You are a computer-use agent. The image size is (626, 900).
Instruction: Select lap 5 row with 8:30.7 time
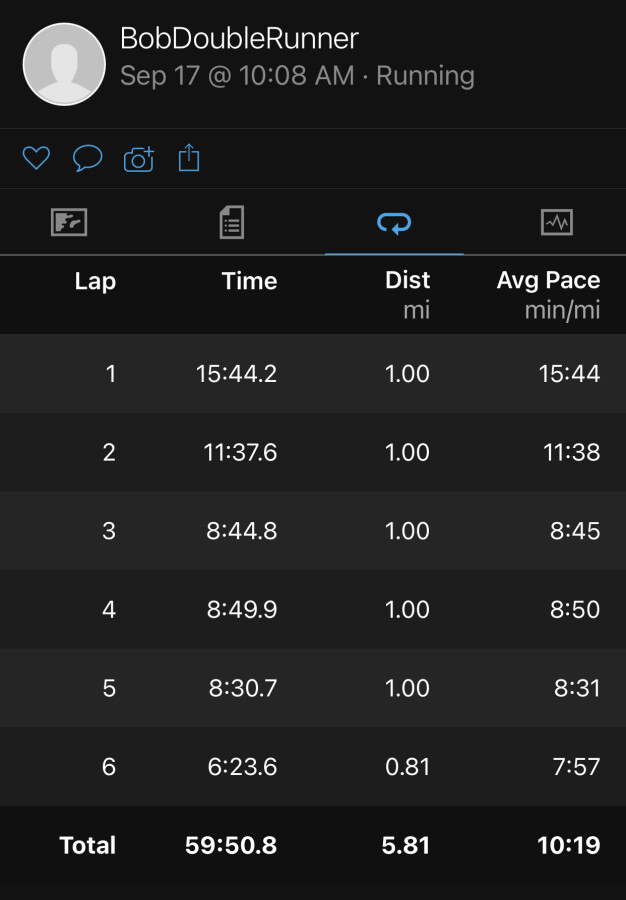pos(313,688)
